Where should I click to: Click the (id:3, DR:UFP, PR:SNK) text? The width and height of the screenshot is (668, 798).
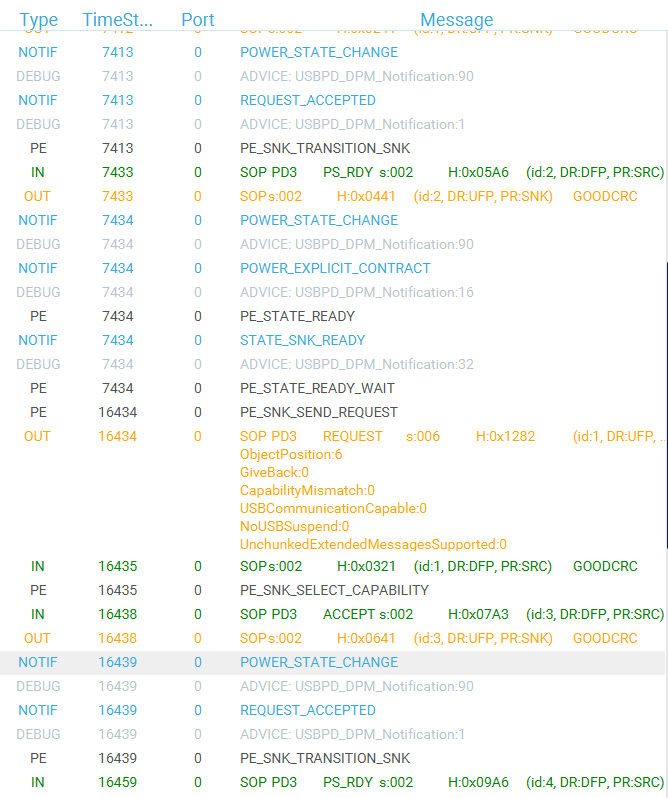[483, 638]
